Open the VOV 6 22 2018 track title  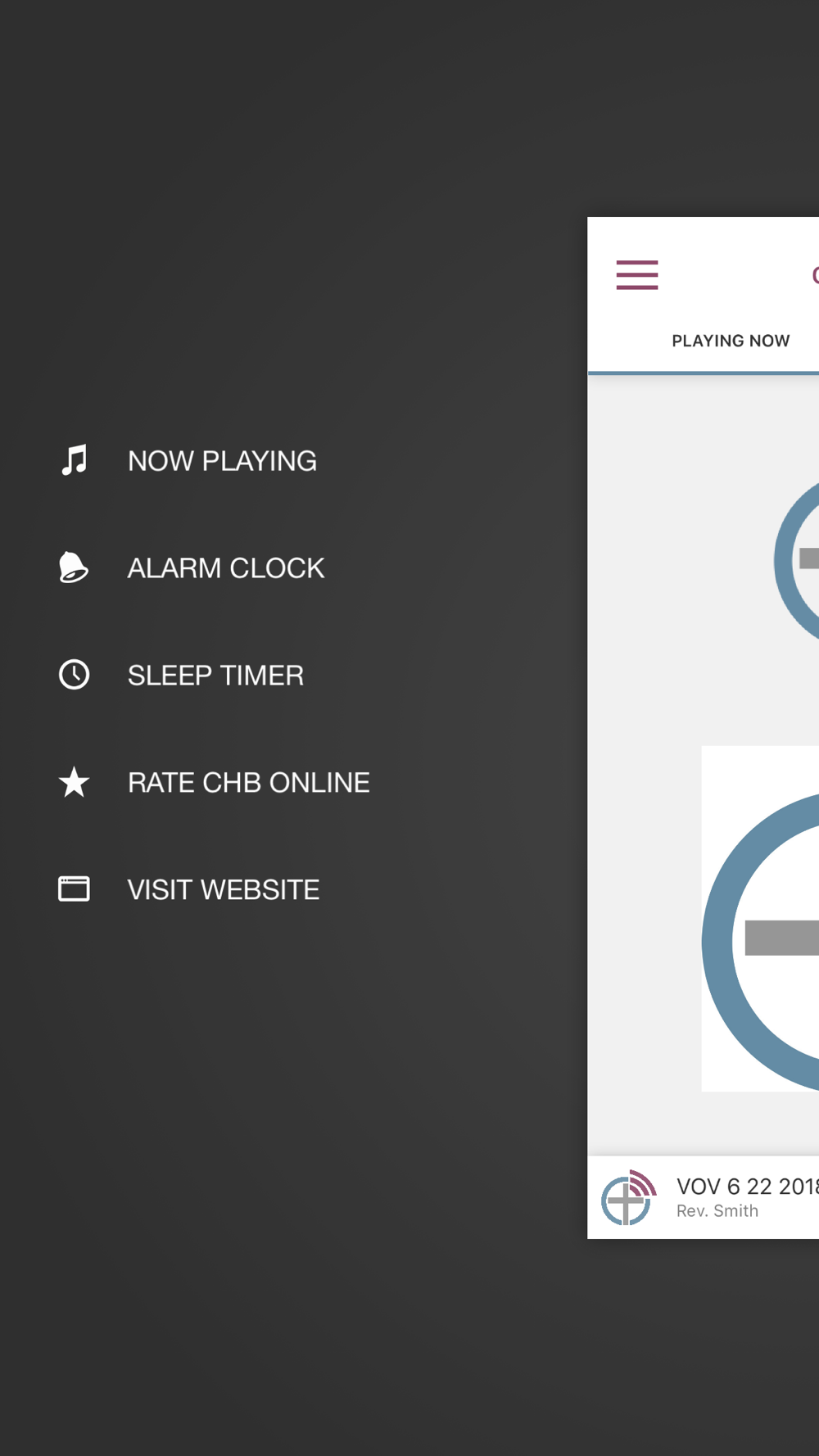(x=748, y=1187)
